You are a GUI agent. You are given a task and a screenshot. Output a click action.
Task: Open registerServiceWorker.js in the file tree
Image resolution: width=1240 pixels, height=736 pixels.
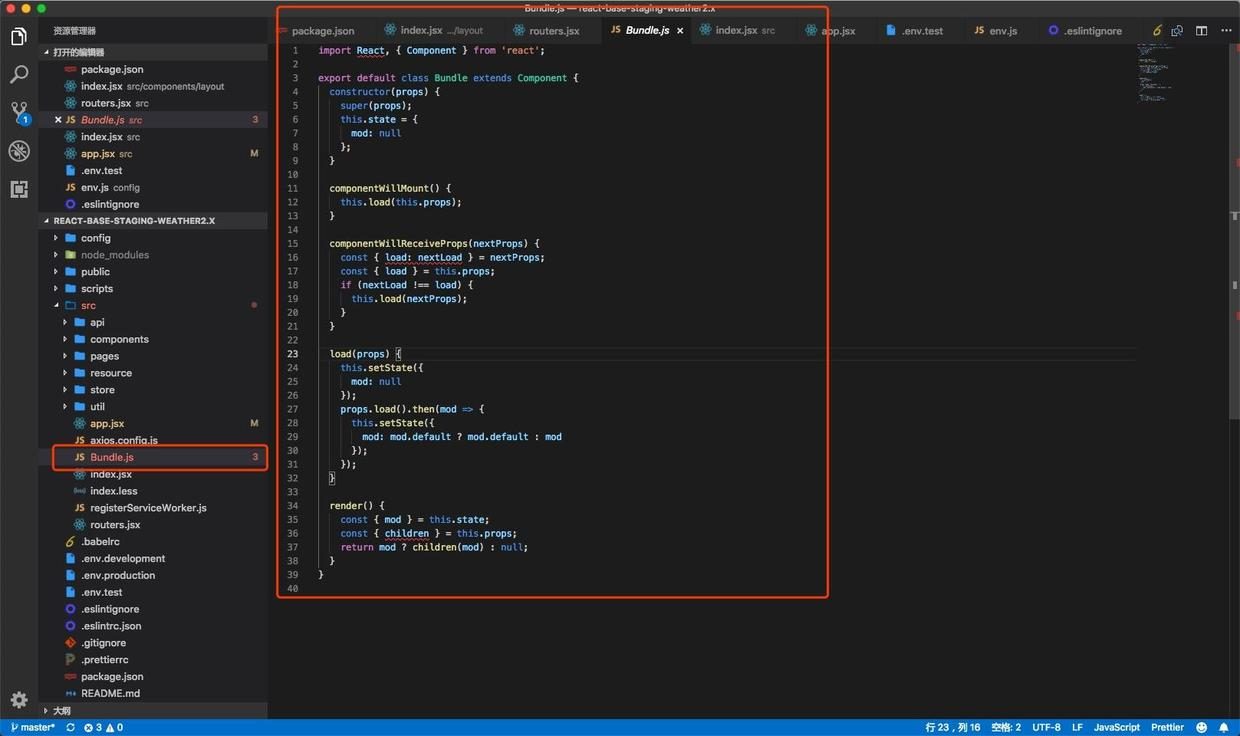[x=148, y=508]
